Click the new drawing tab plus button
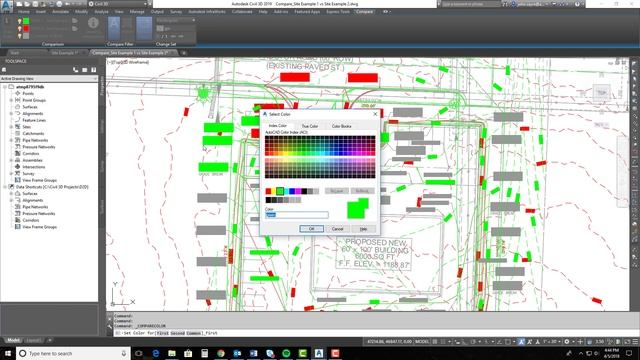This screenshot has width=640, height=360. [184, 53]
